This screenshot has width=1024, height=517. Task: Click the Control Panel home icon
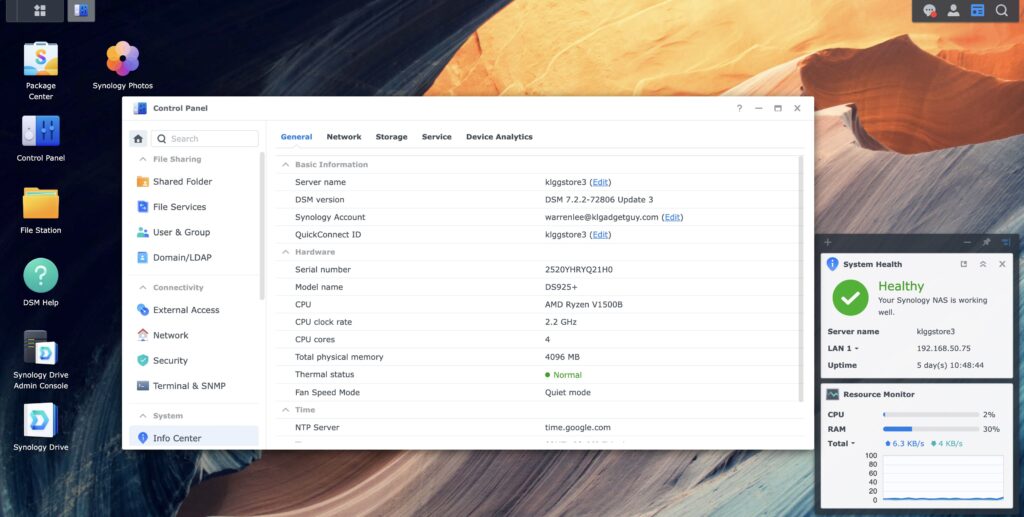click(138, 139)
